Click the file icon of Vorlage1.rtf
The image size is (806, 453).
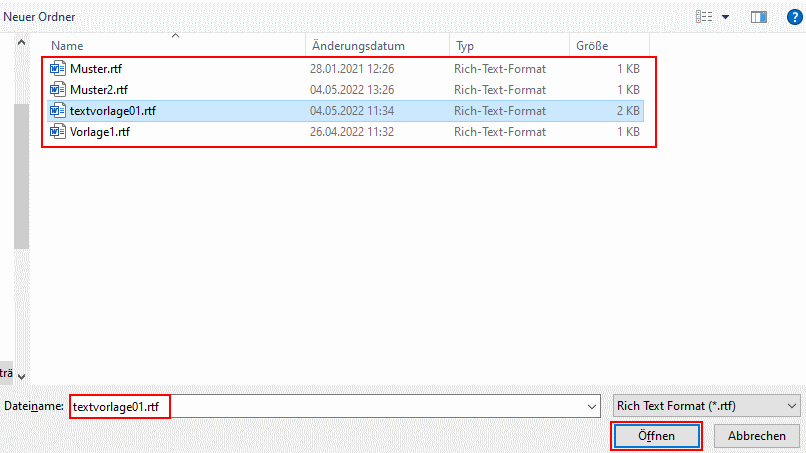[58, 132]
